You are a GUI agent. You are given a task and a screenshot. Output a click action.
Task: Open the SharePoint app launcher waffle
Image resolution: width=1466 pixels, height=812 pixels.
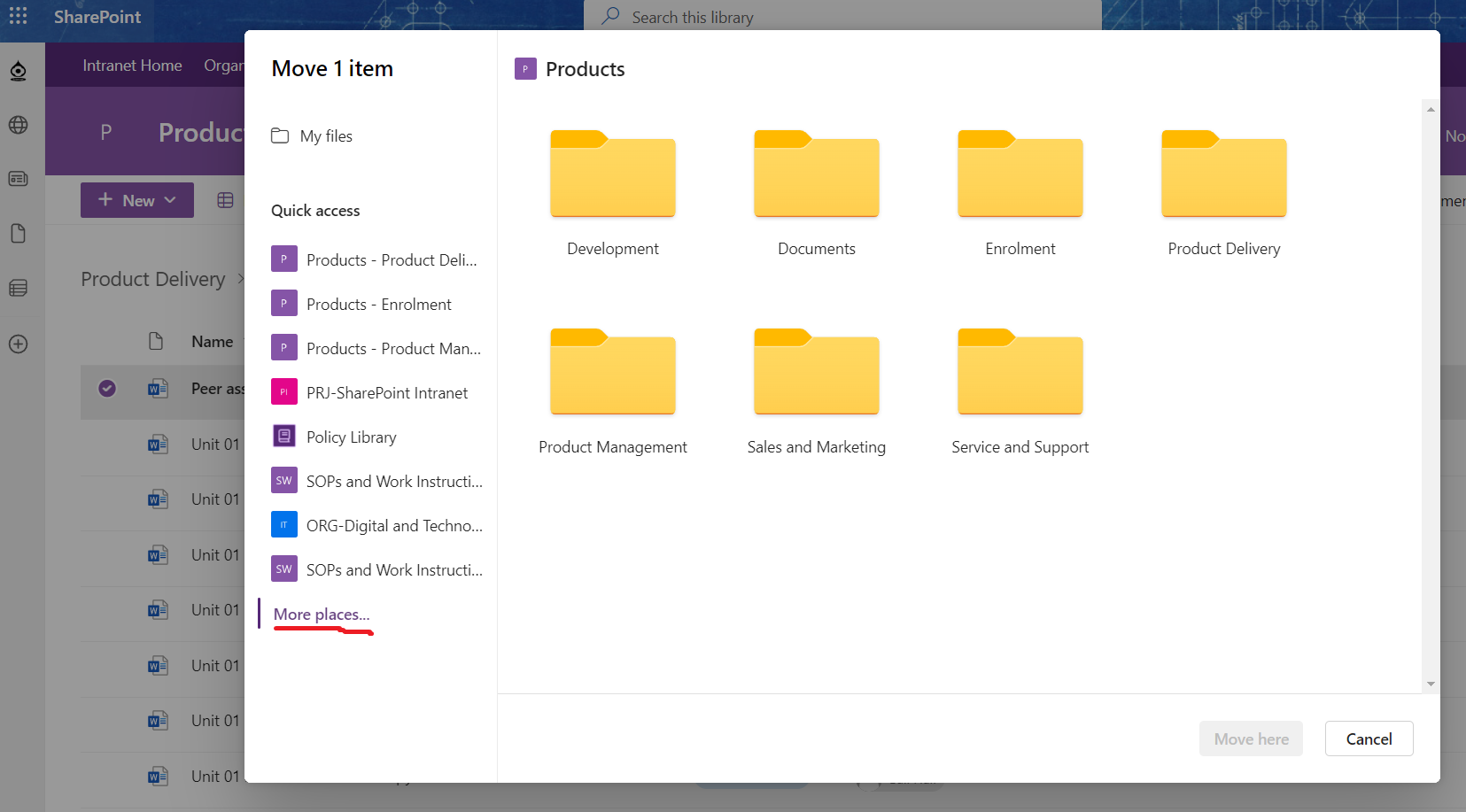(18, 17)
